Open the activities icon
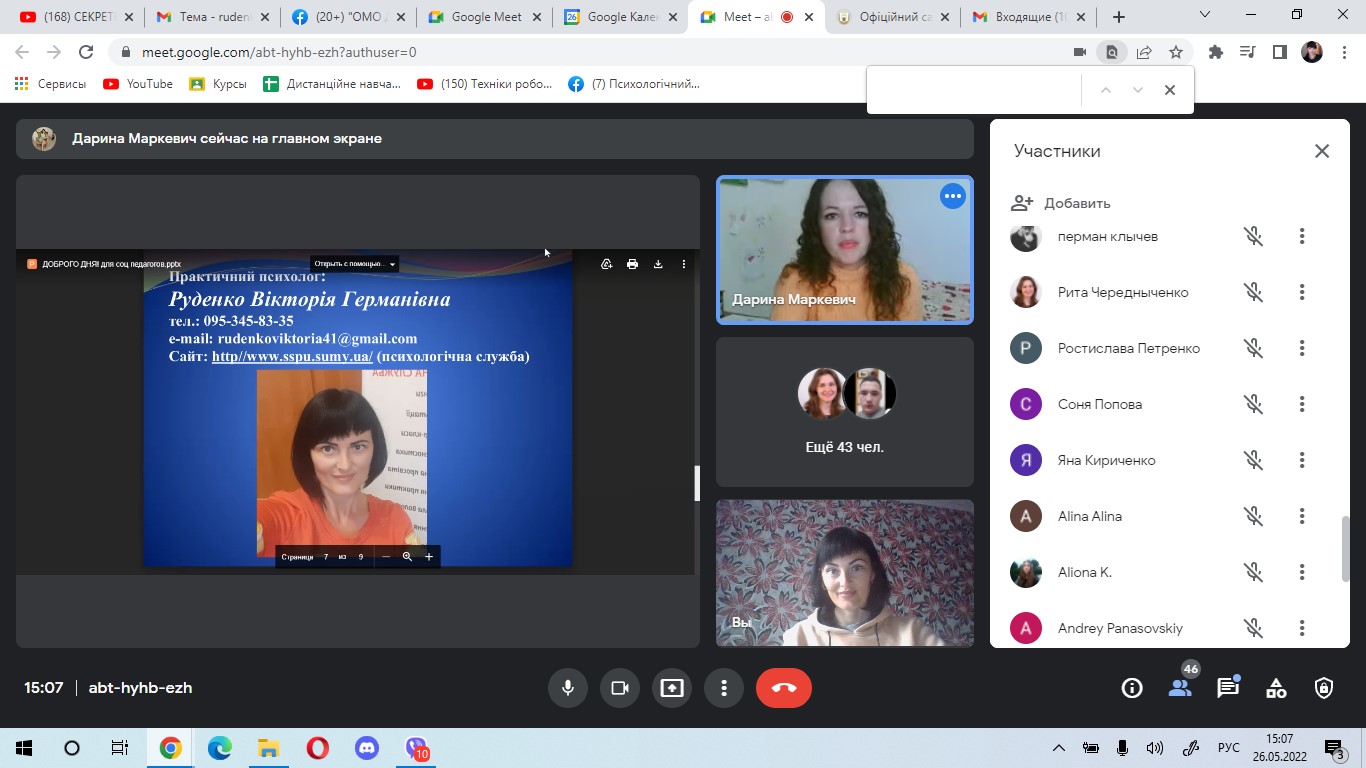The image size is (1366, 768). point(1276,688)
